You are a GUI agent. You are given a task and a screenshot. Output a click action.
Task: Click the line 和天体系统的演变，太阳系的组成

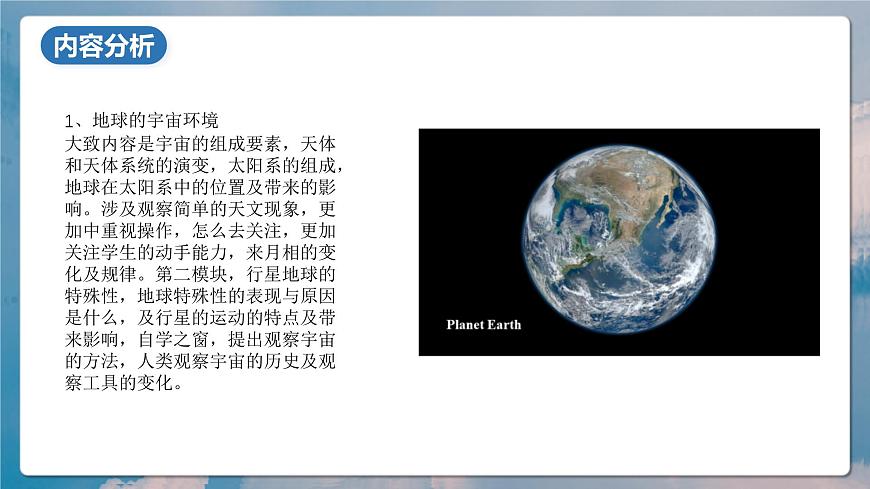coord(204,165)
